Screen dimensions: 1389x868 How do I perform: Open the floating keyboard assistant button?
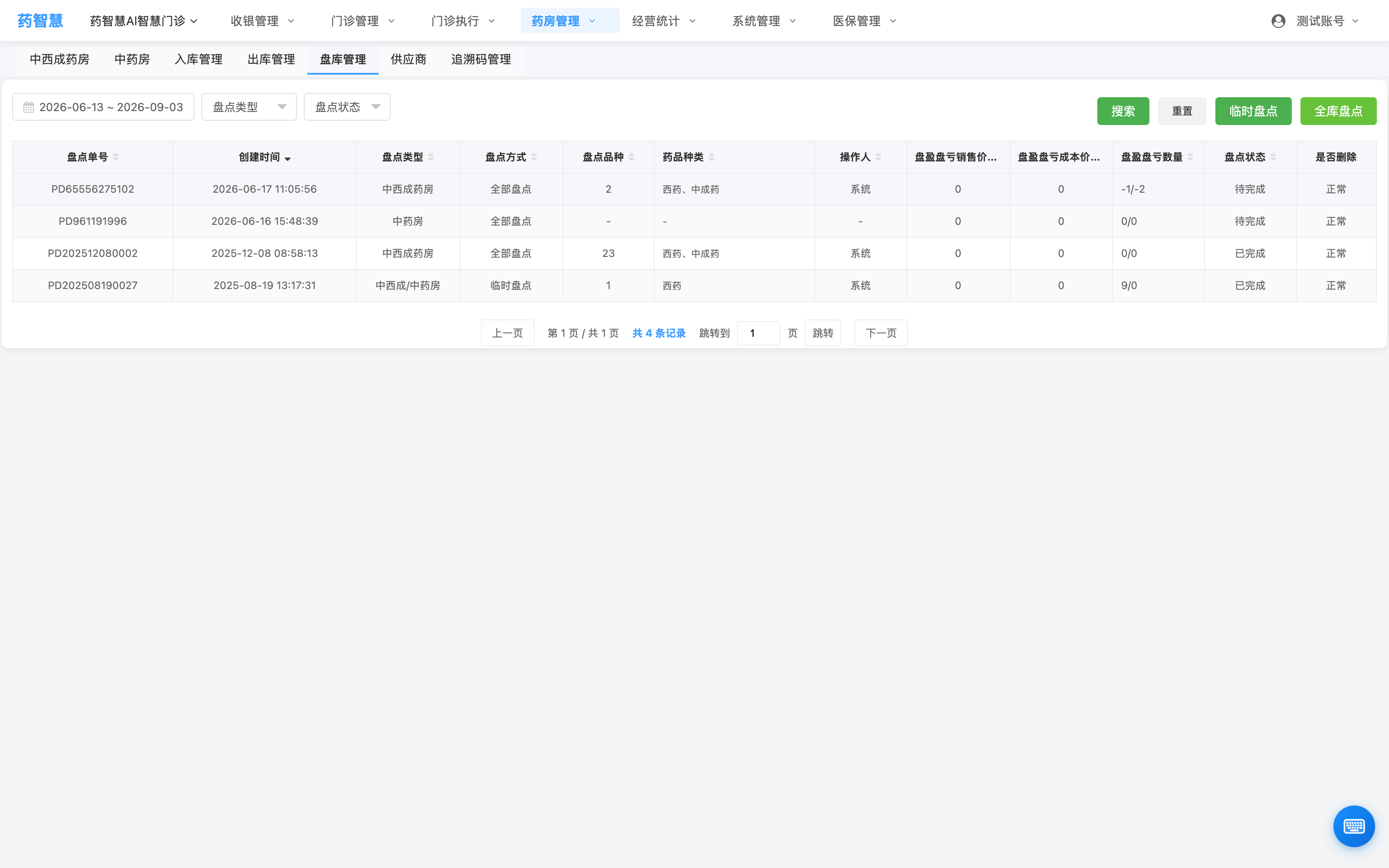pos(1353,826)
